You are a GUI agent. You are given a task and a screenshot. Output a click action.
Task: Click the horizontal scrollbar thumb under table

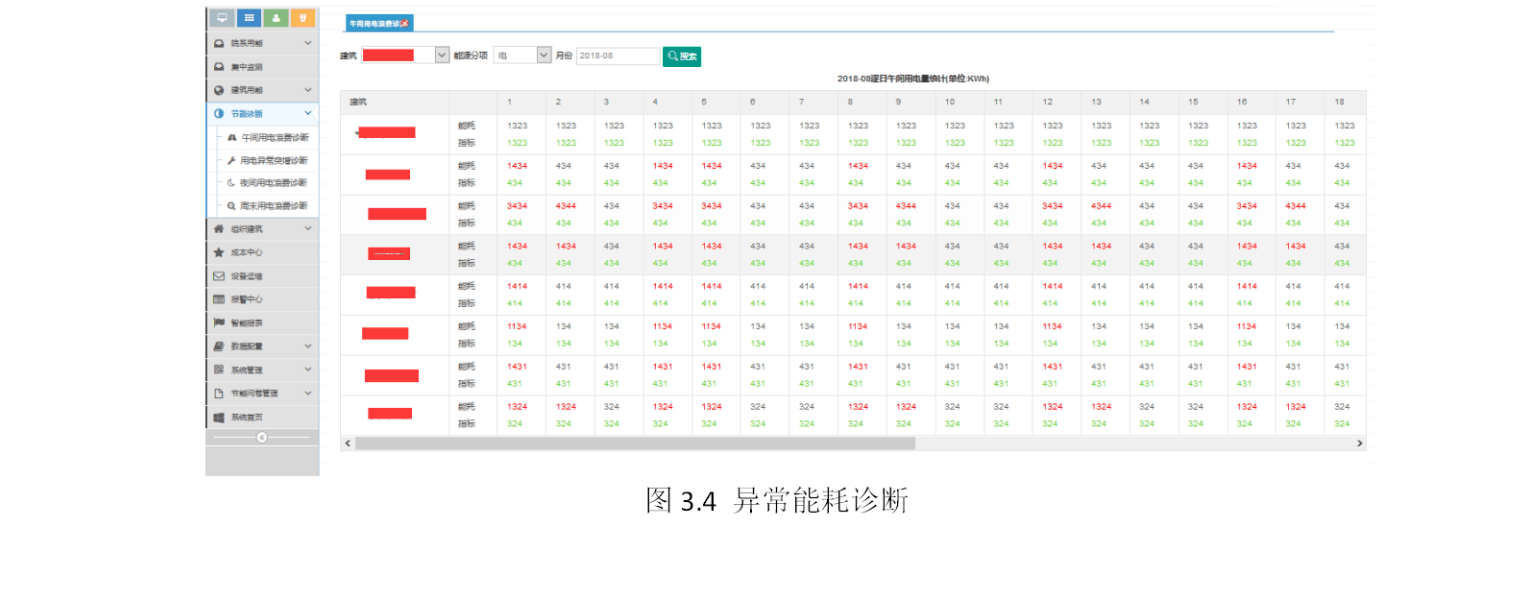(635, 443)
